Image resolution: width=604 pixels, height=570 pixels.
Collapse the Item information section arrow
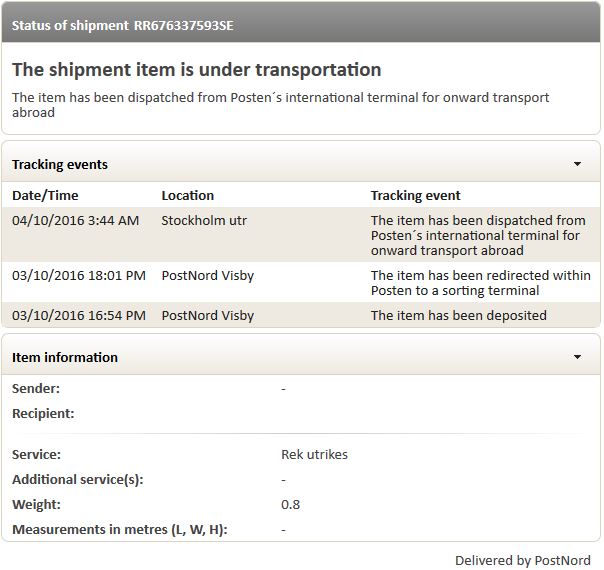(577, 357)
